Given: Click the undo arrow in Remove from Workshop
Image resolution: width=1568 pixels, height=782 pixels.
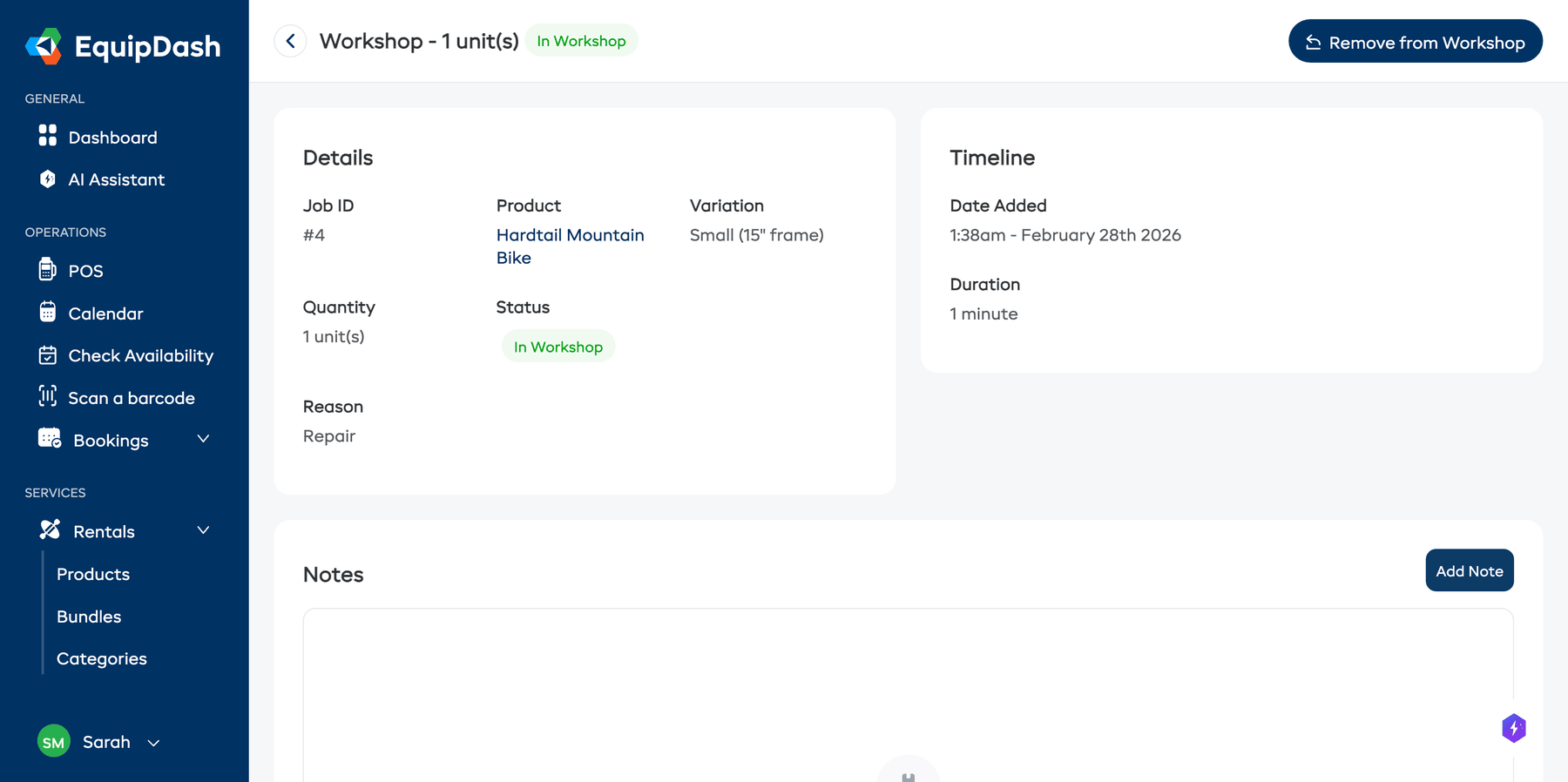Looking at the screenshot, I should click(x=1314, y=43).
